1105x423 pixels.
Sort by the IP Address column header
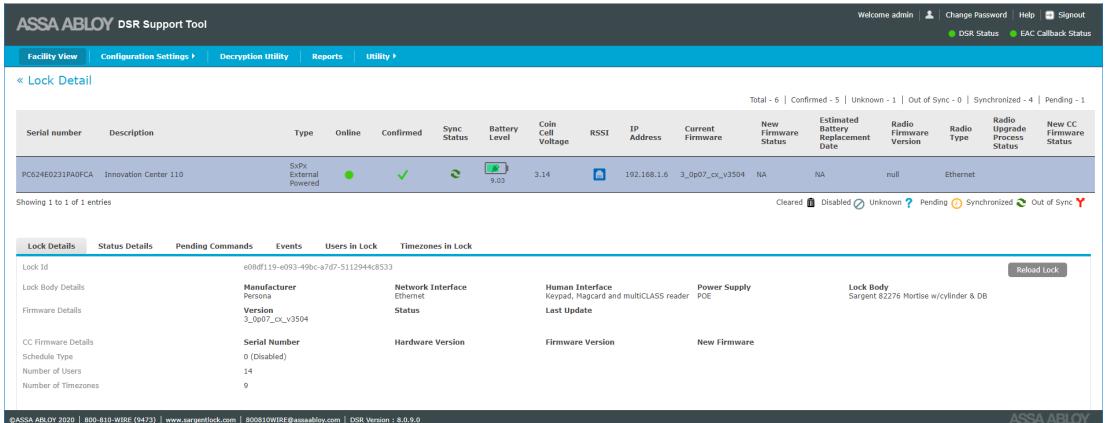click(x=645, y=133)
